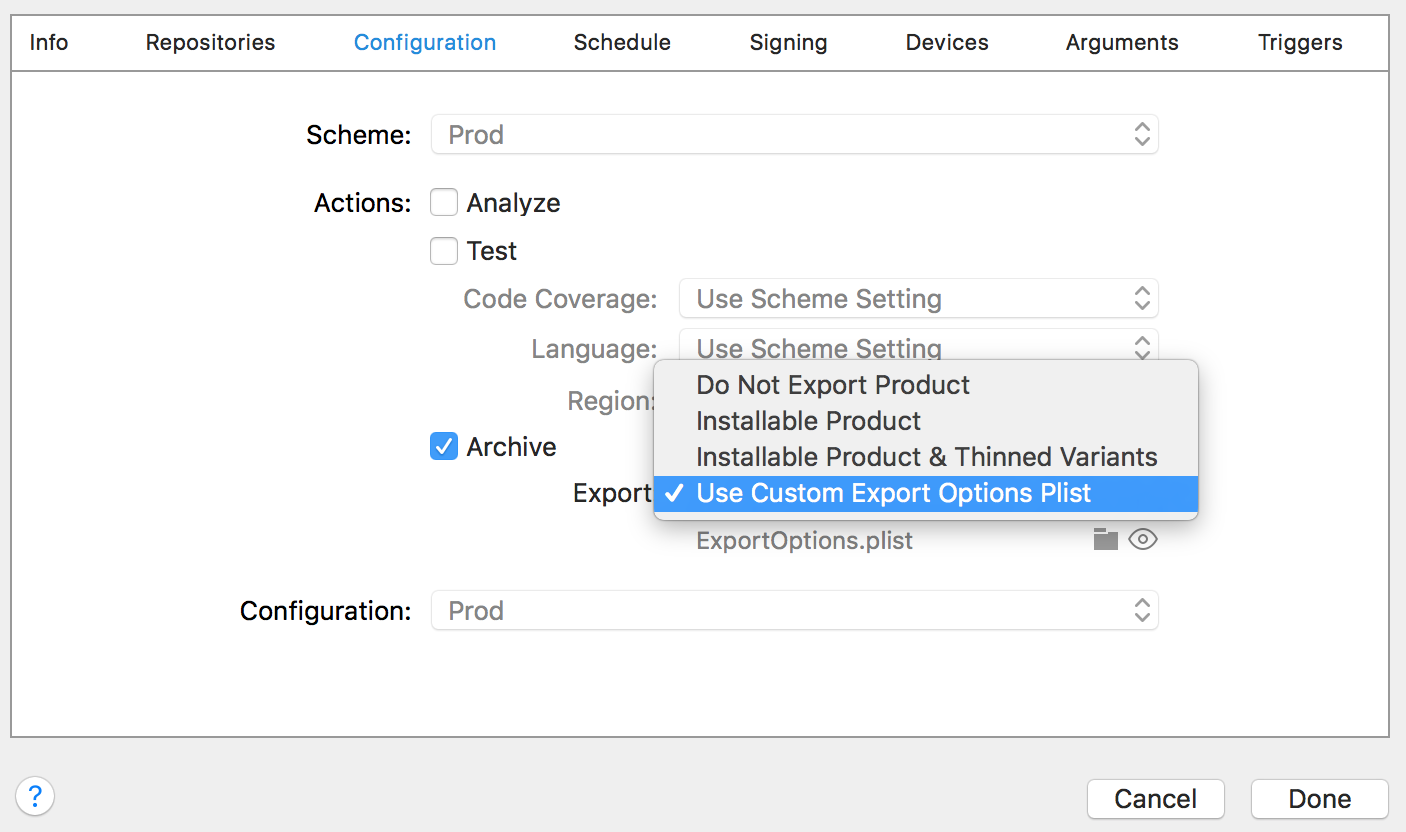
Task: Select Use Custom Export Options Plist
Action: coord(893,493)
